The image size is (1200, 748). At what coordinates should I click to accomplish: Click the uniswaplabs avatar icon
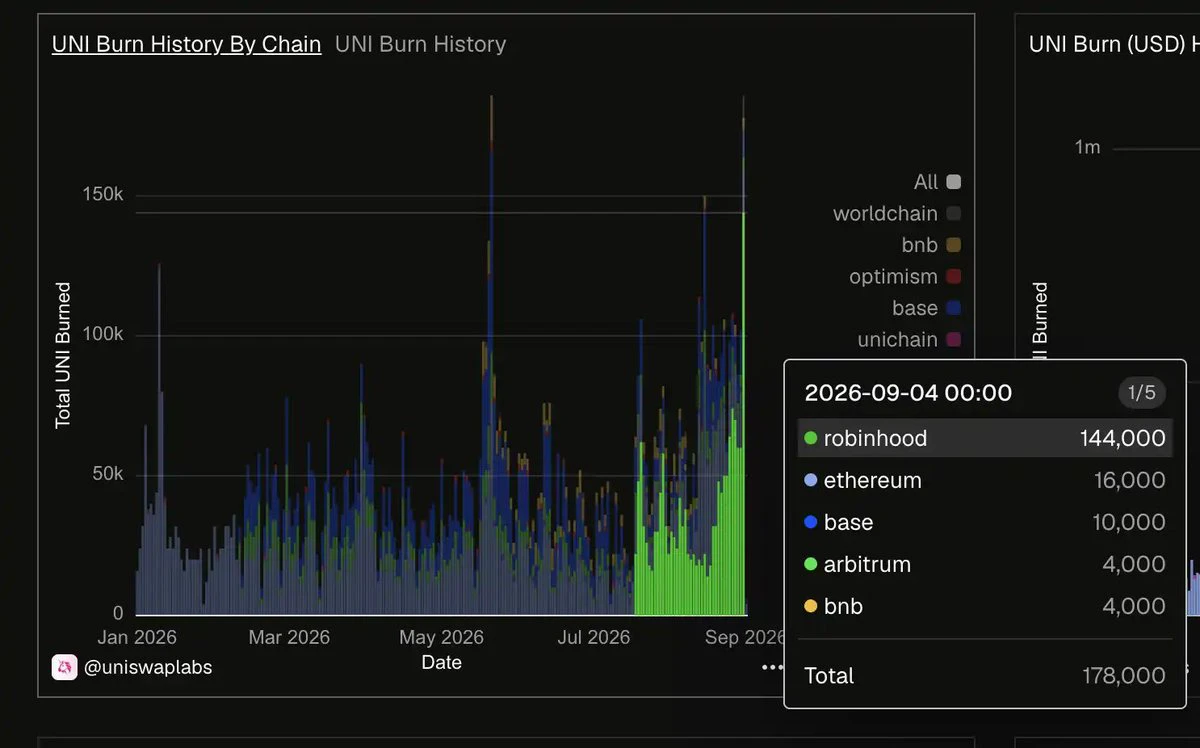point(64,666)
